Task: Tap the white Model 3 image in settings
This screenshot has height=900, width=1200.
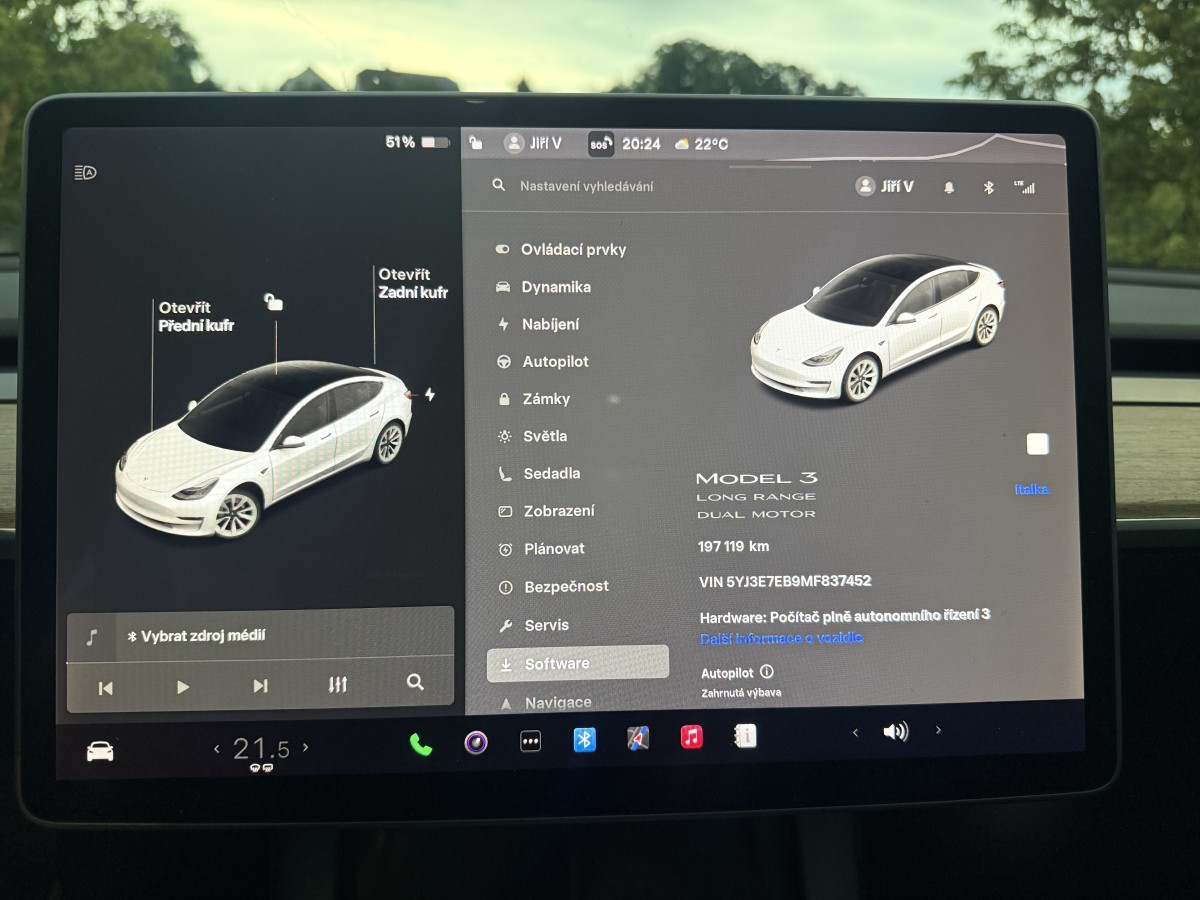Action: 876,327
